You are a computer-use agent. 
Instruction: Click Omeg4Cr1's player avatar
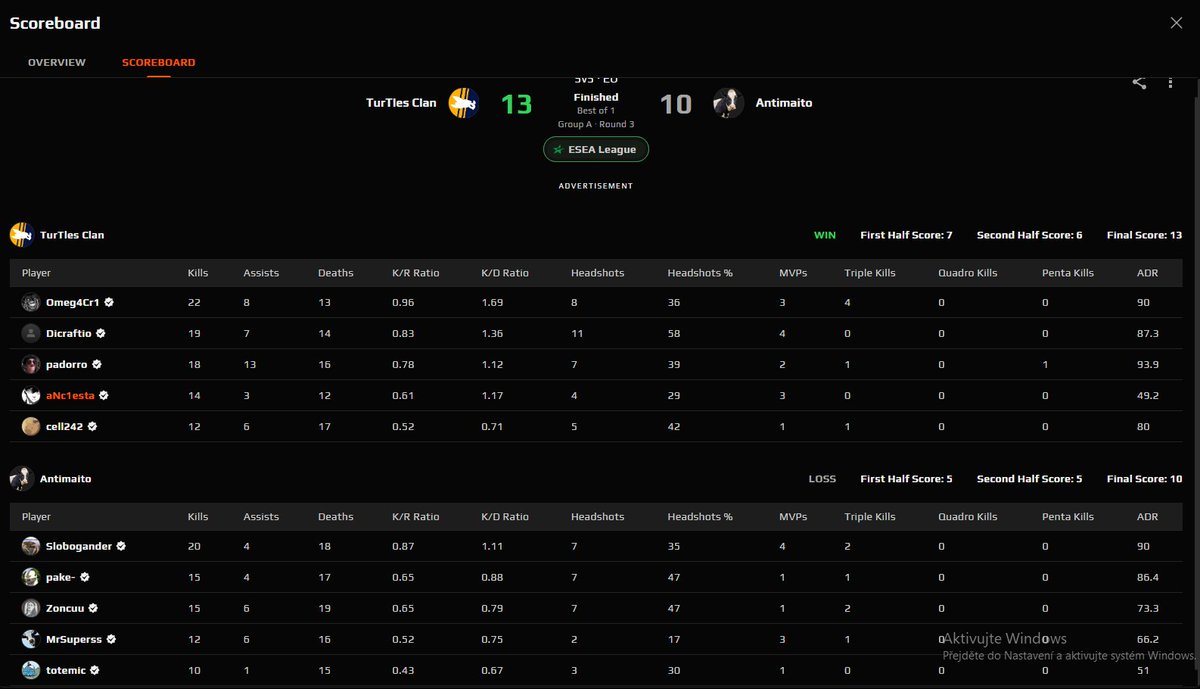click(x=31, y=302)
